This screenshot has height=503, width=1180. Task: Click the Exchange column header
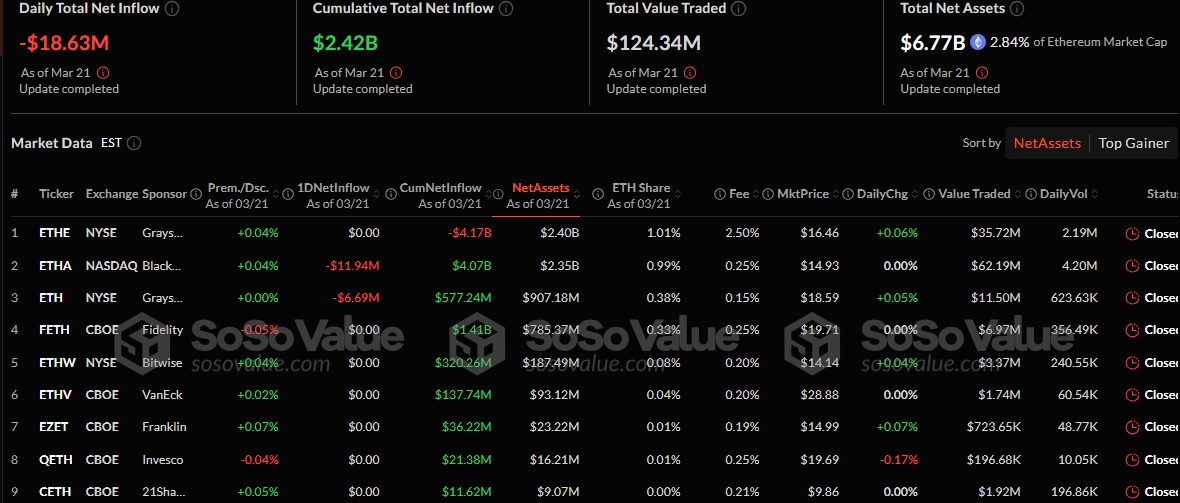pyautogui.click(x=111, y=194)
